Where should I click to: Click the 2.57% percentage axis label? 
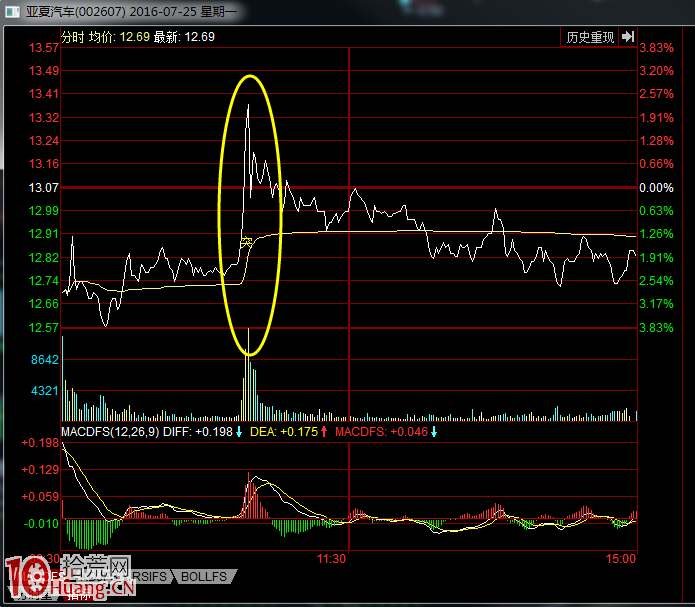pyautogui.click(x=656, y=94)
